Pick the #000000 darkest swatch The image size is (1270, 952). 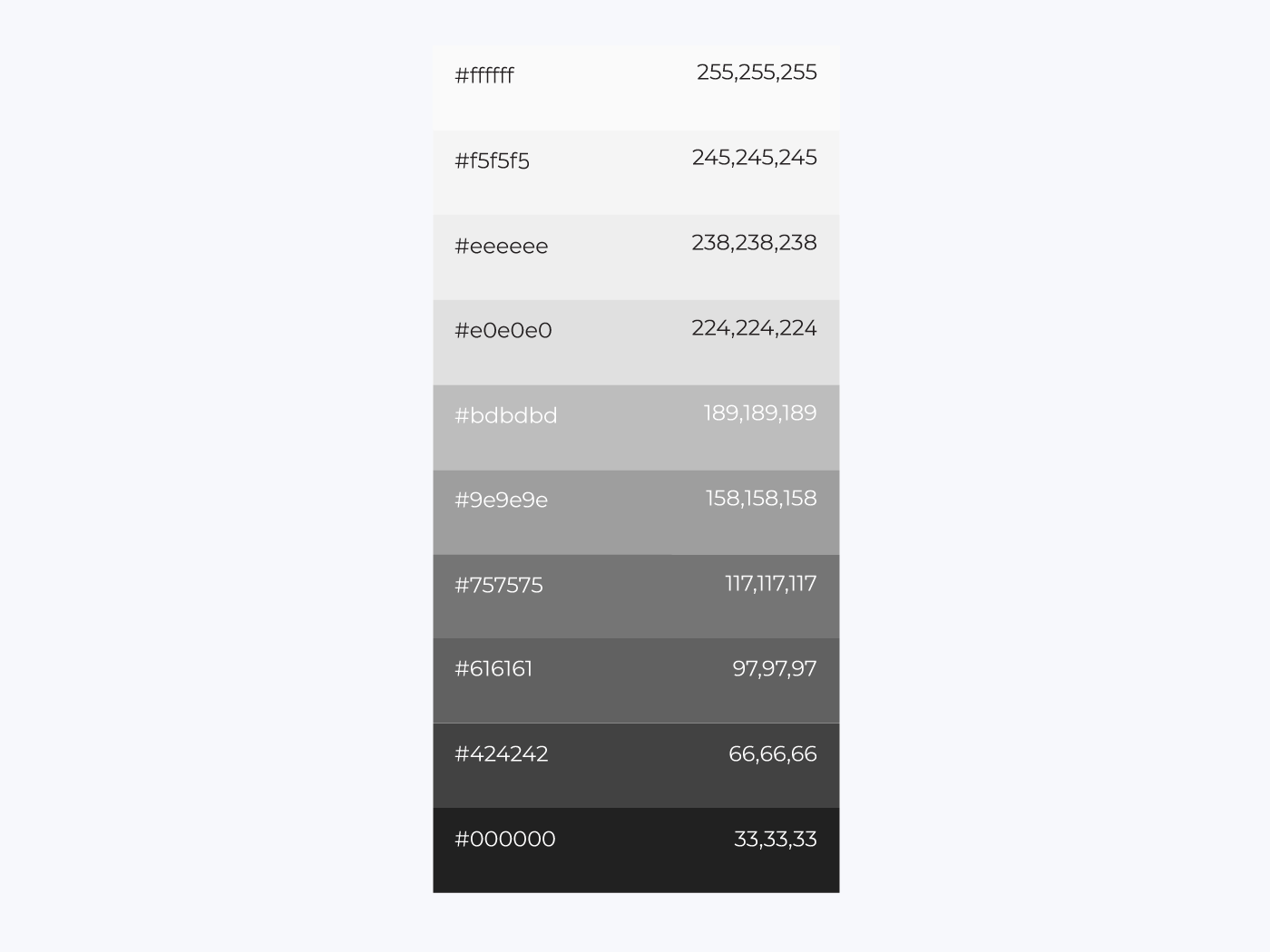(636, 850)
